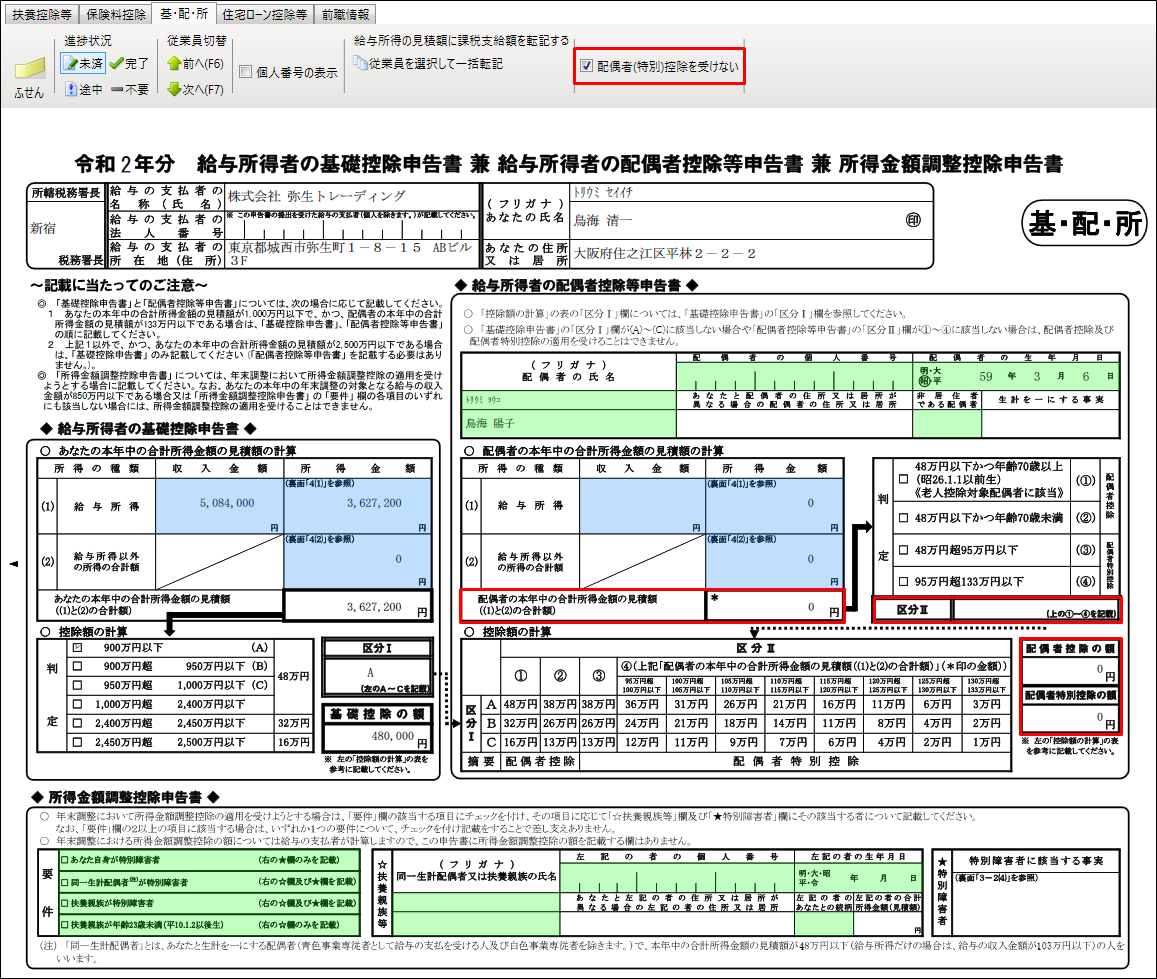
Task: Check 扶養親族が年齢23歳未満 requirement
Action: (65, 924)
